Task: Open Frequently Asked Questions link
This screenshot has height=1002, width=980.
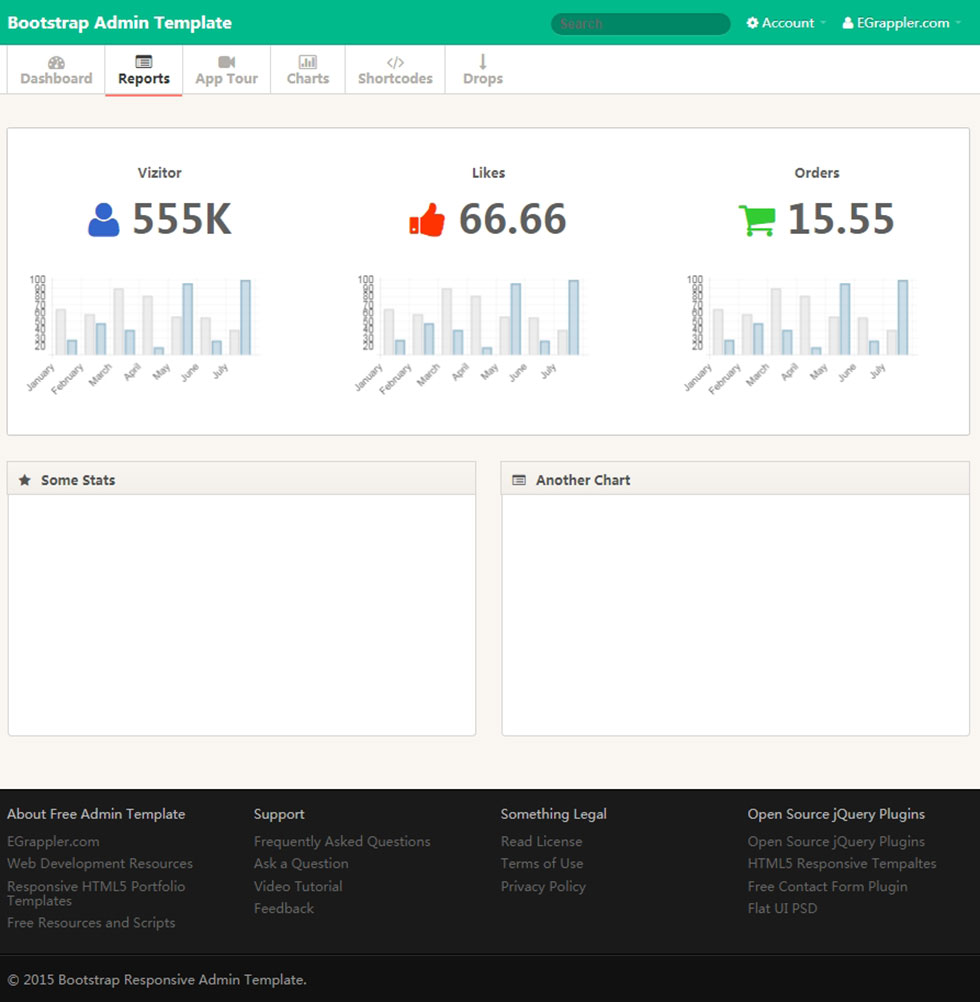Action: coord(342,842)
